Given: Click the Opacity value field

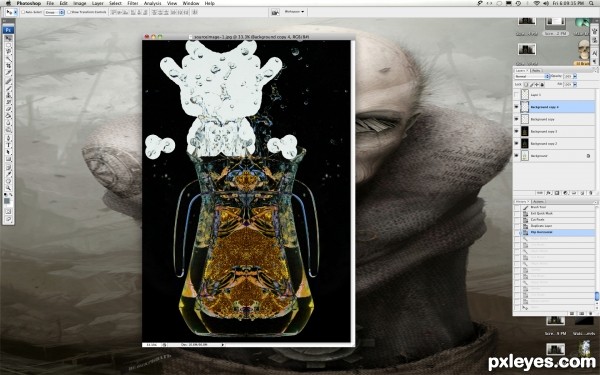Looking at the screenshot, I should [x=568, y=77].
